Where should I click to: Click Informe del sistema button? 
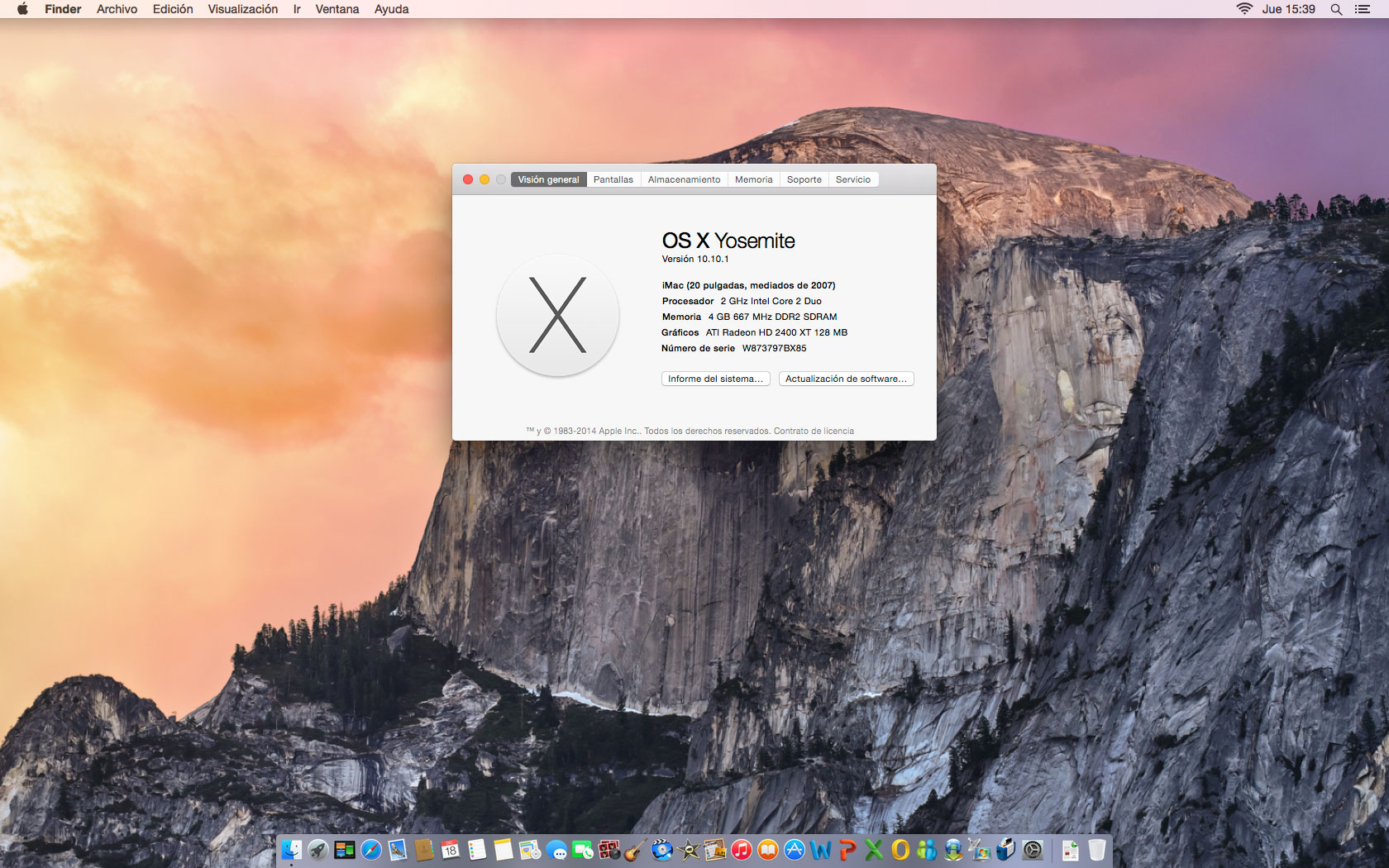[716, 379]
